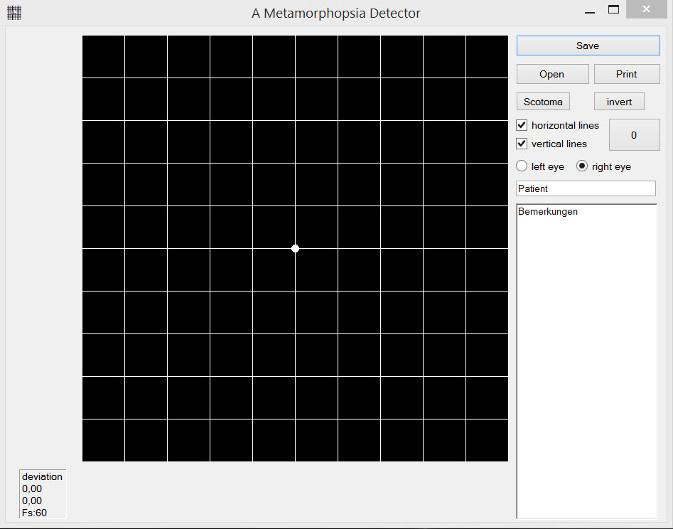This screenshot has height=529, width=673.
Task: Click the counter button showing 0
Action: tap(634, 135)
